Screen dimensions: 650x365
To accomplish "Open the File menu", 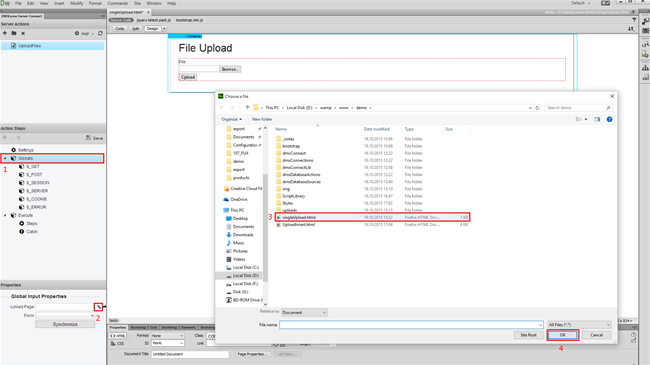I will pos(18,3).
